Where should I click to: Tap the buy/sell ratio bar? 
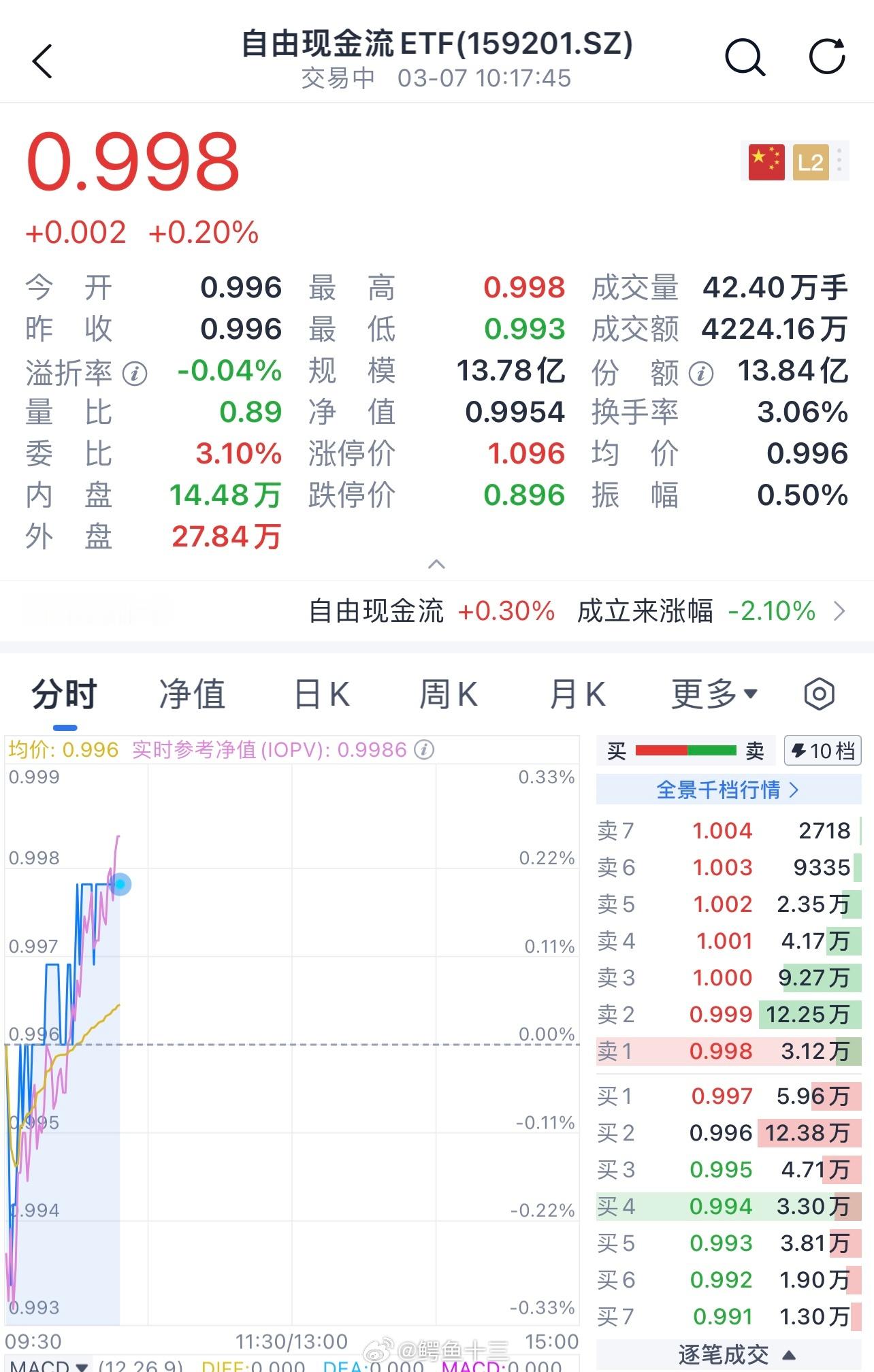[x=685, y=751]
